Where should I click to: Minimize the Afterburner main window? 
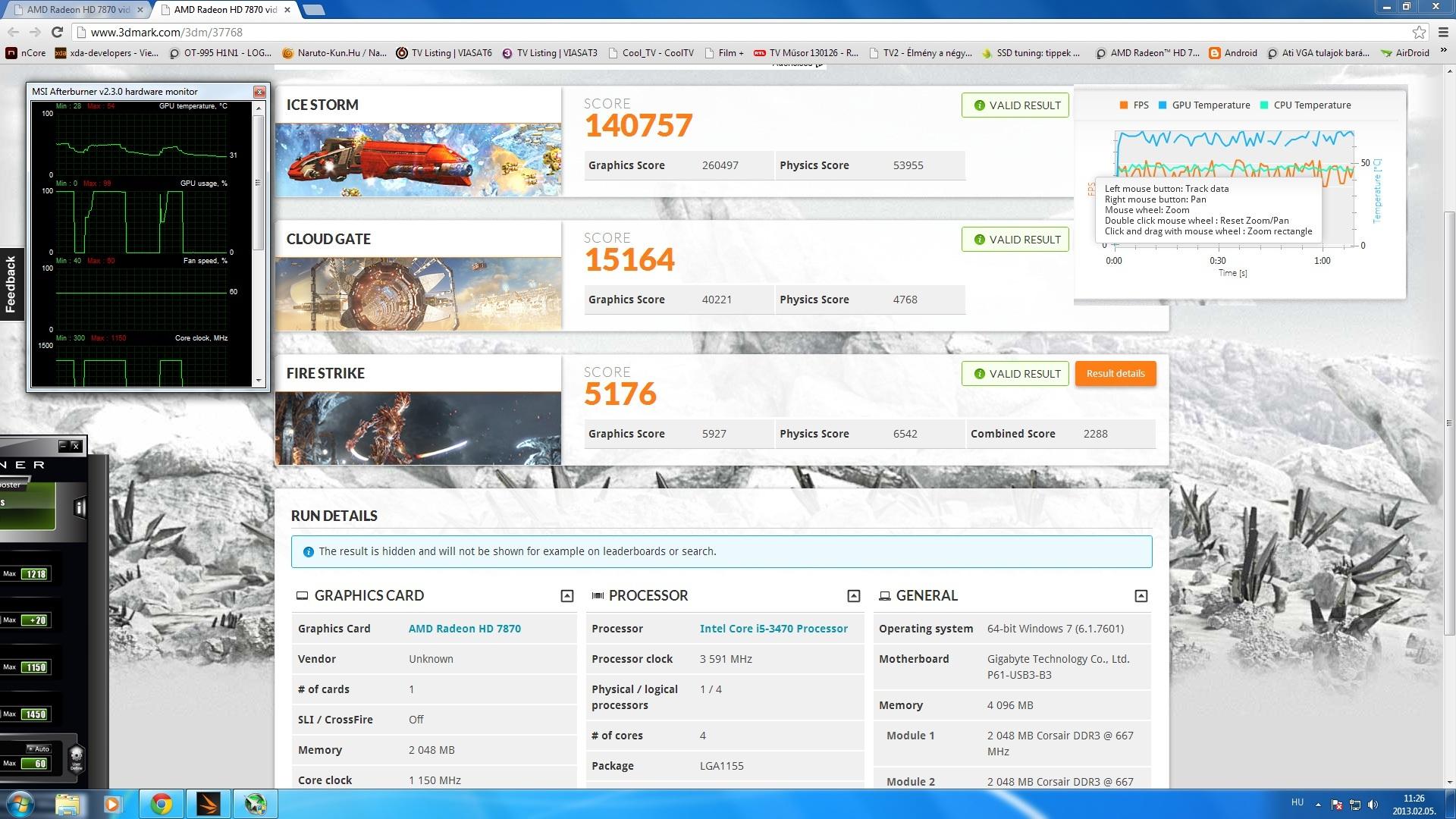pyautogui.click(x=64, y=446)
